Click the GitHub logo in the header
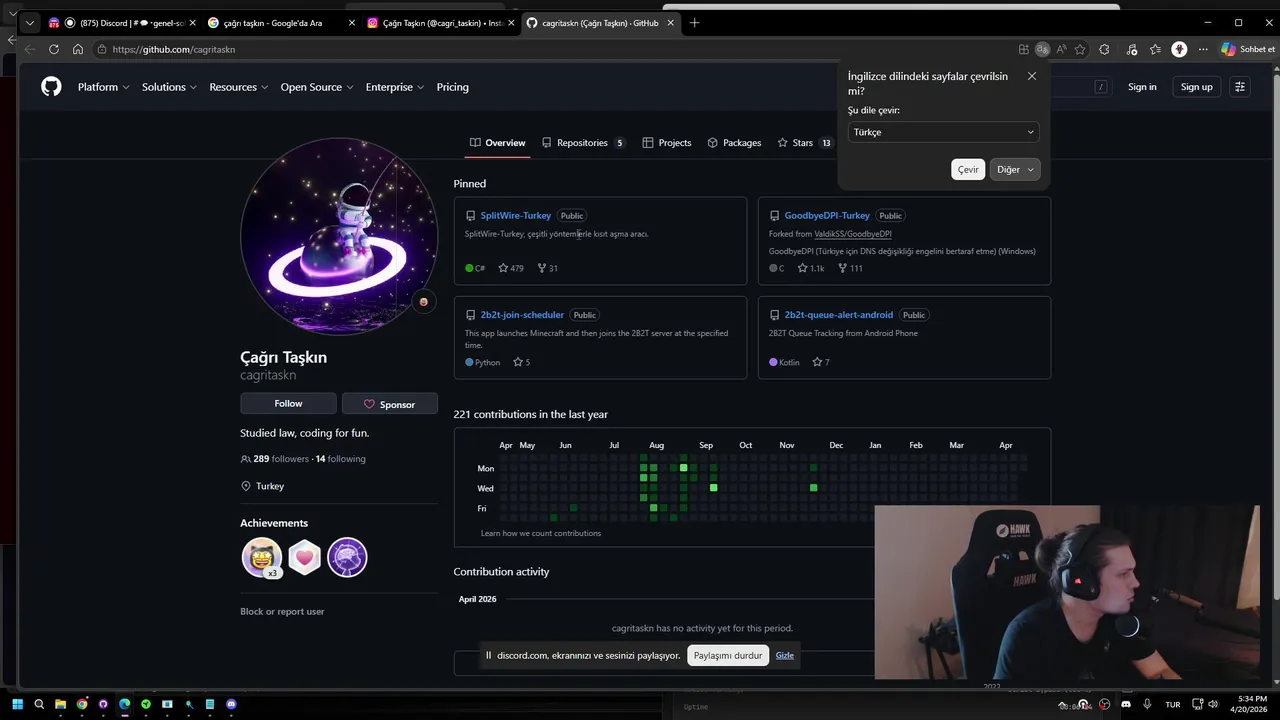 51,87
